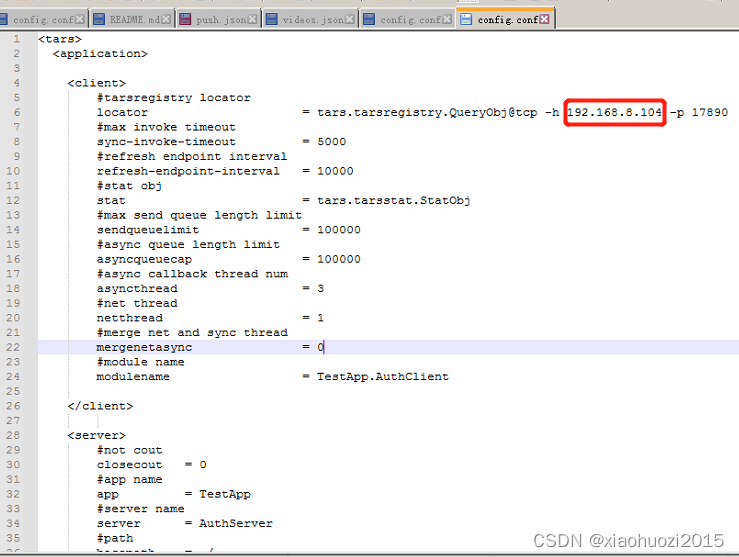Click the asyncqueuecap key
The image size is (739, 557).
pyautogui.click(x=144, y=260)
